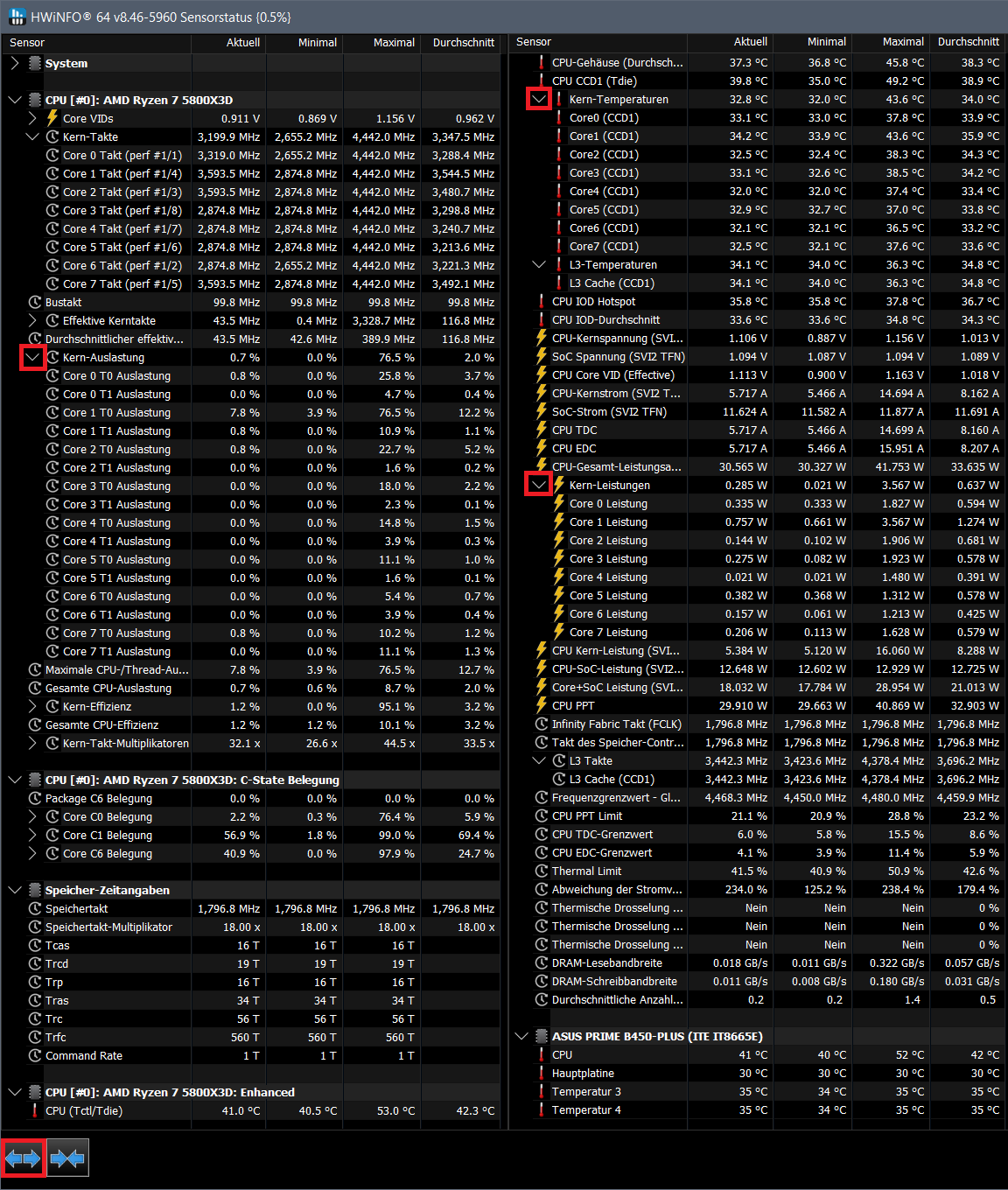Select Core 0 Takt (perf #1/1) row

[252, 155]
